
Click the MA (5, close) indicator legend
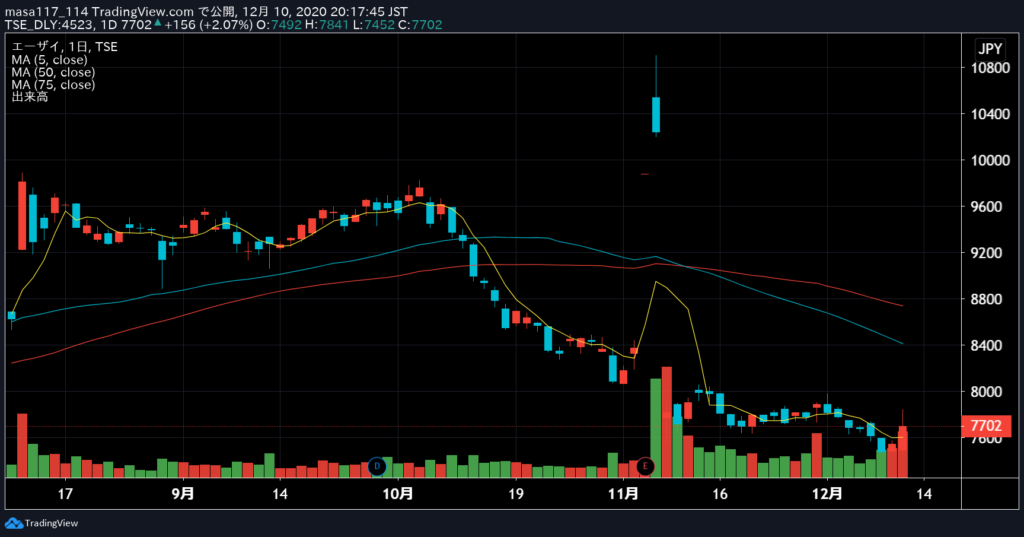coord(49,59)
